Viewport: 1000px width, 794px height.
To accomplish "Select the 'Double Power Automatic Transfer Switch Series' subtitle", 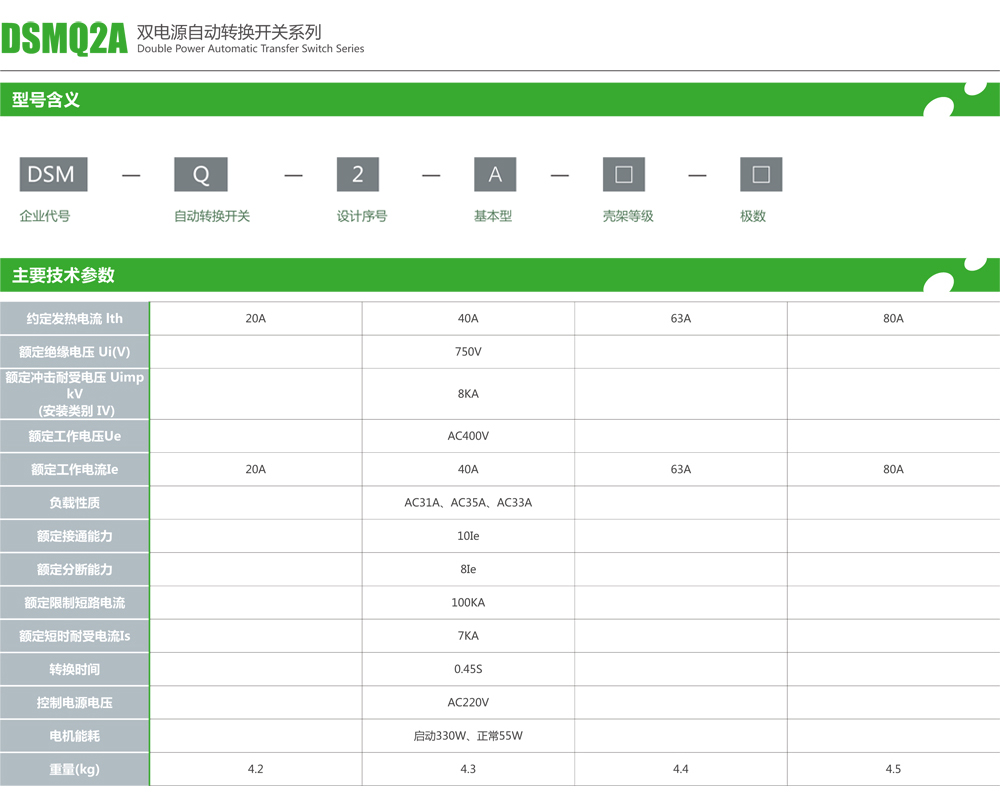I will tap(251, 48).
